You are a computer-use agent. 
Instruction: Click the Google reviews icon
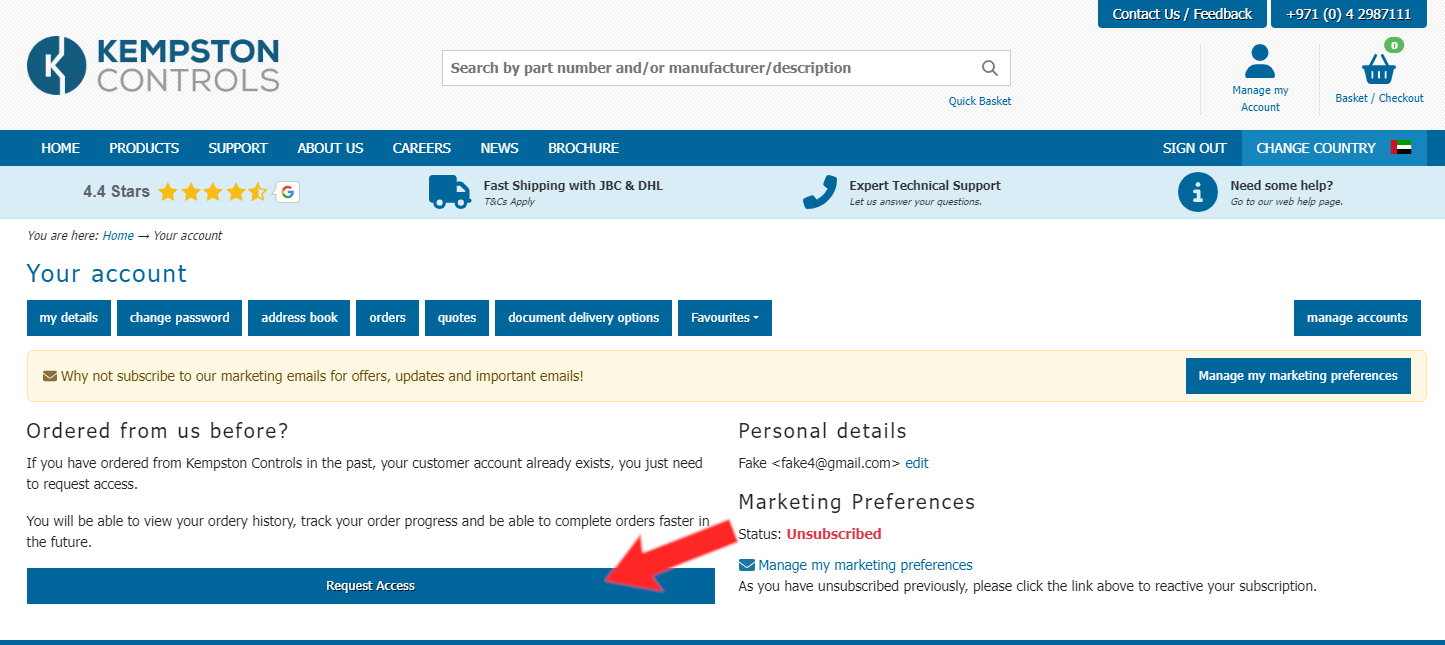point(287,192)
